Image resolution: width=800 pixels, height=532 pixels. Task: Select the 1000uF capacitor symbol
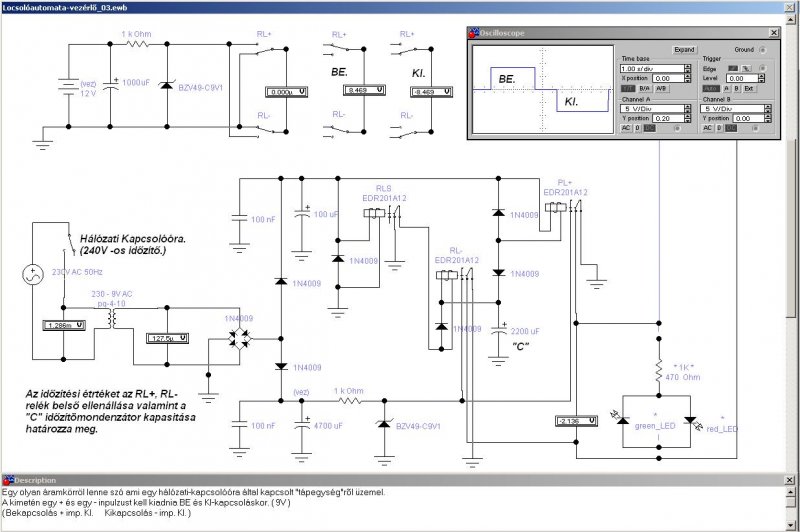110,85
